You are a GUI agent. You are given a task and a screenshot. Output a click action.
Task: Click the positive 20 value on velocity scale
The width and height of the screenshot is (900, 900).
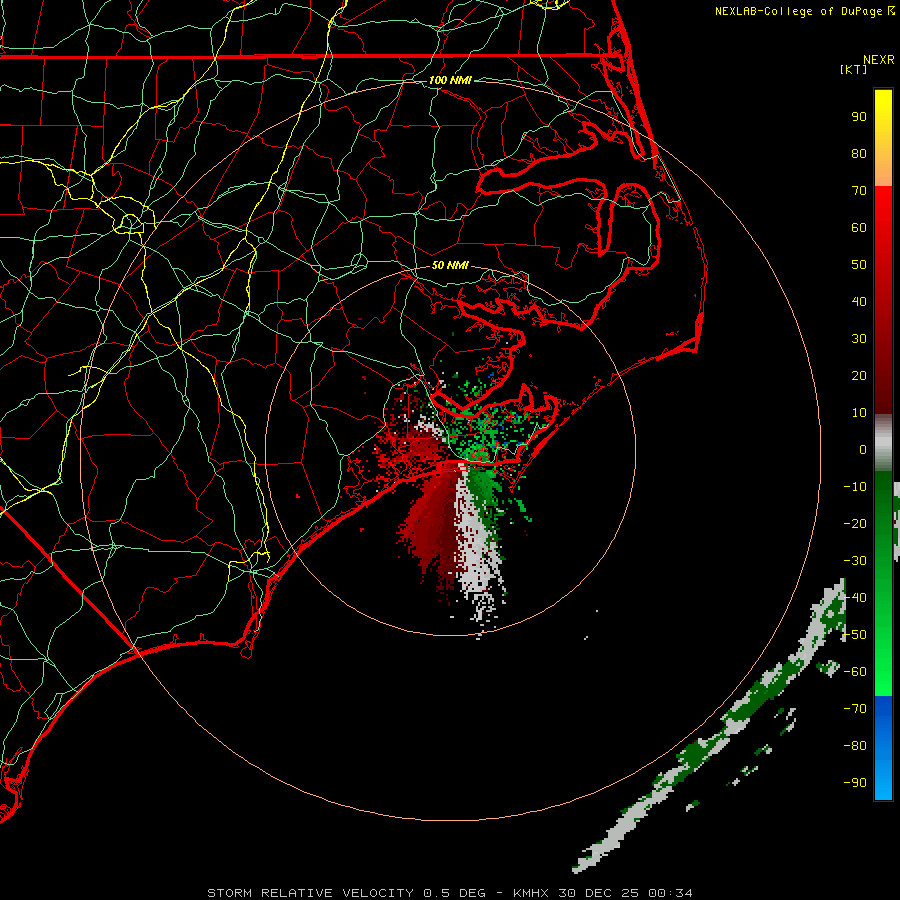click(859, 375)
